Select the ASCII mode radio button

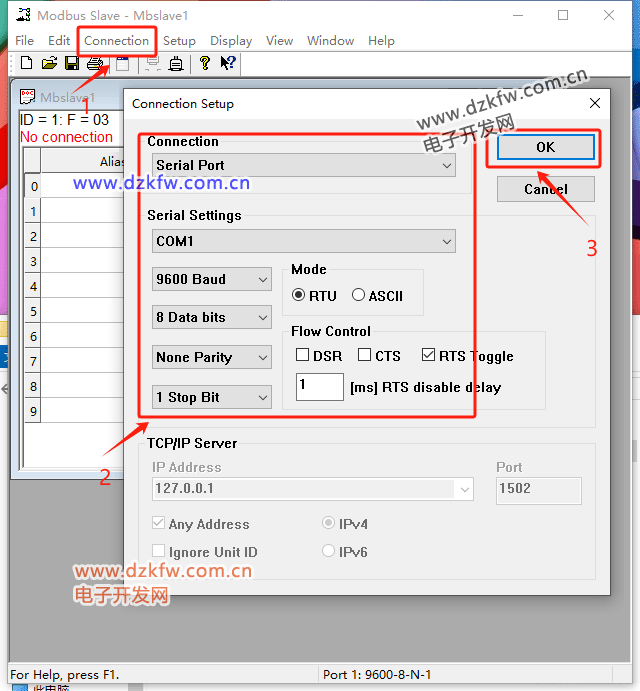[x=359, y=295]
